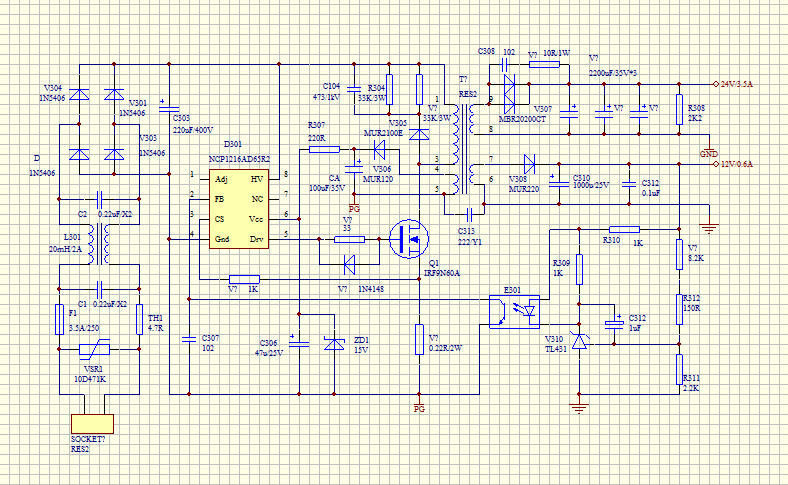Select the ZD1 15V zener diode
788x485 pixels.
coord(333,342)
